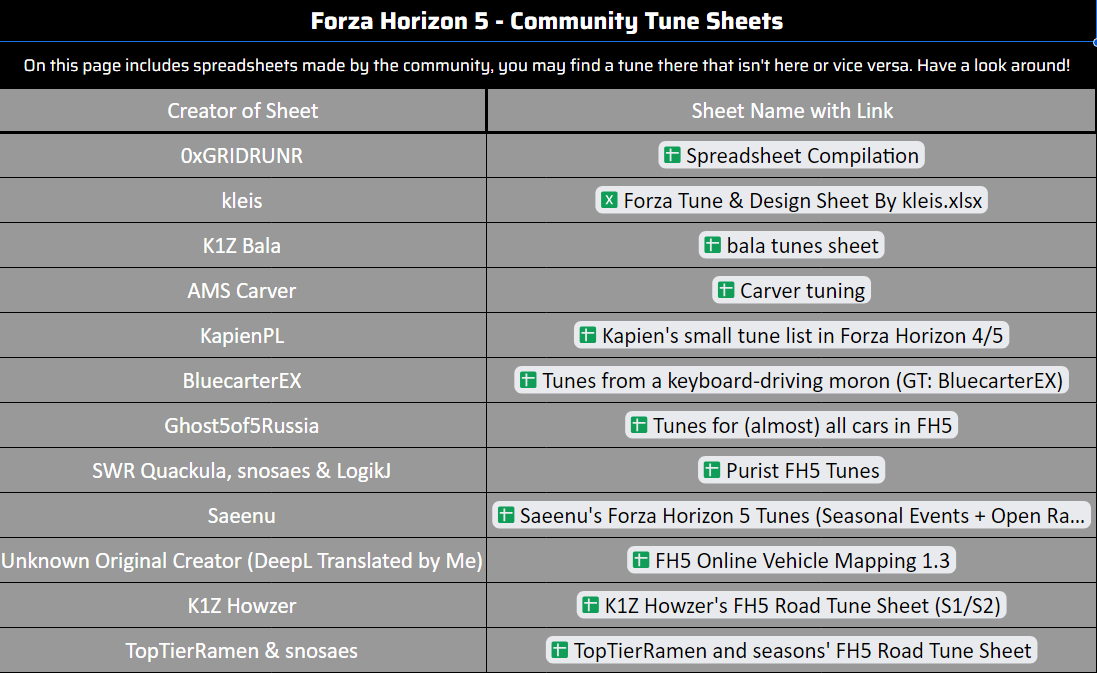Open Tunes from a keyboard-driving moron link
This screenshot has width=1097, height=673.
click(x=791, y=381)
